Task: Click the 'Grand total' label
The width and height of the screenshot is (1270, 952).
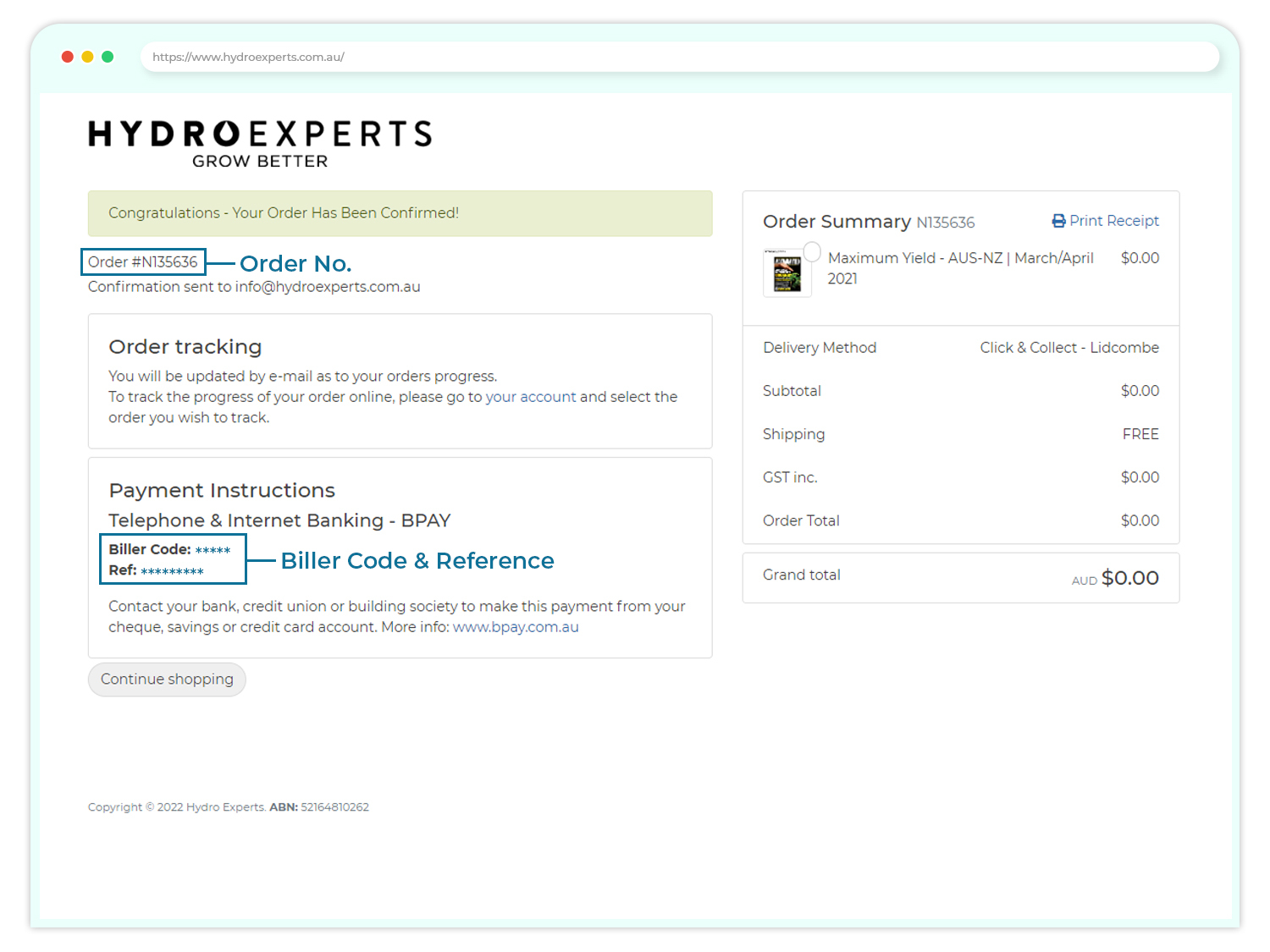Action: (x=802, y=575)
